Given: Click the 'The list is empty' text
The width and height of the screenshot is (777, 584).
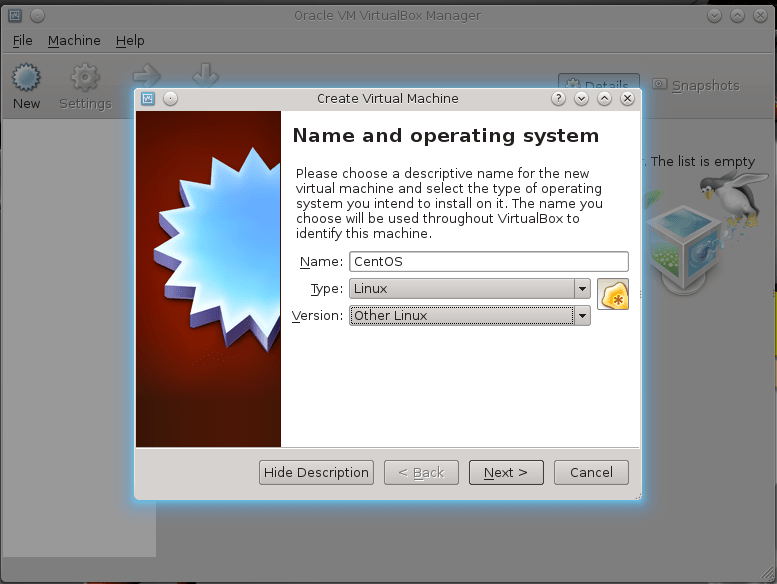Looking at the screenshot, I should (x=703, y=161).
